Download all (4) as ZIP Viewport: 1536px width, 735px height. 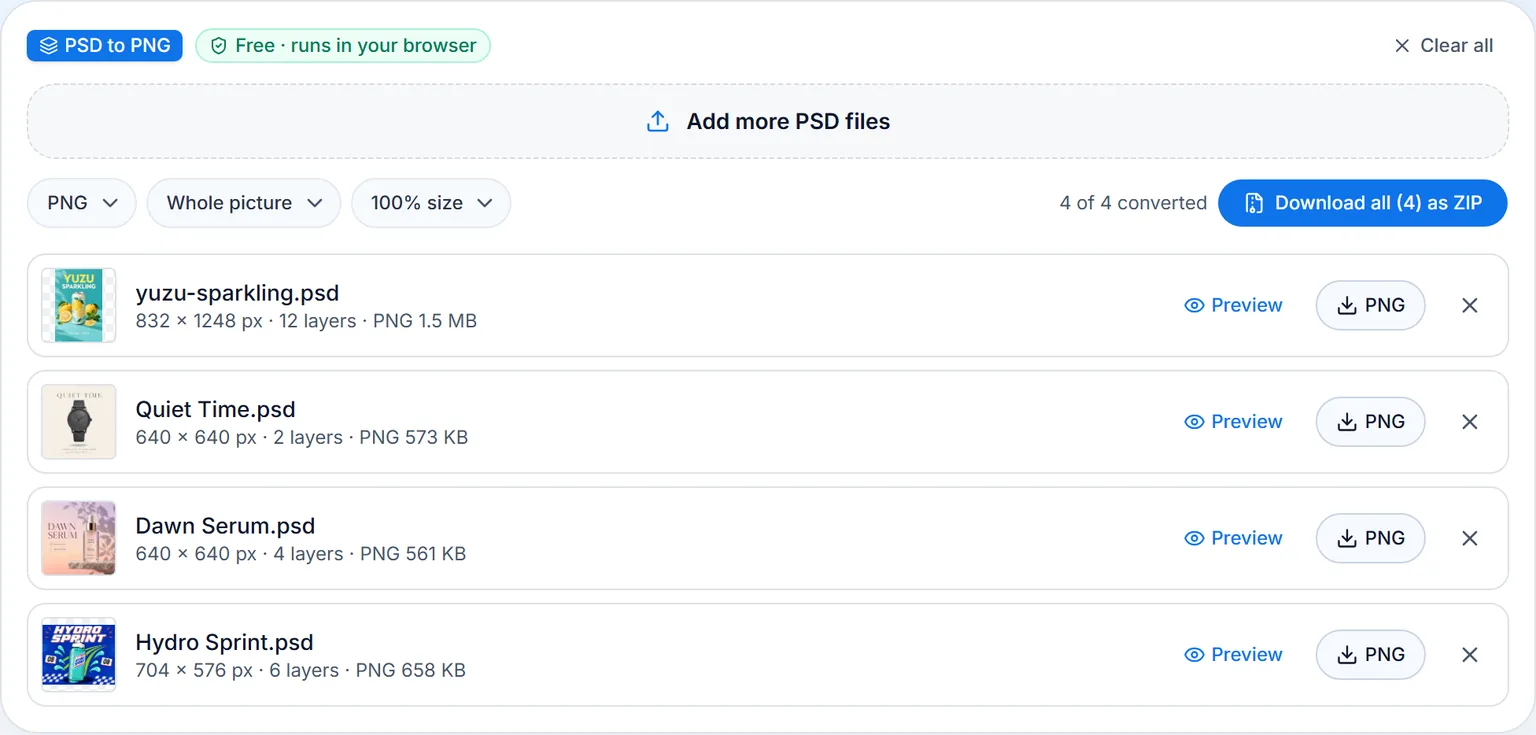1362,203
